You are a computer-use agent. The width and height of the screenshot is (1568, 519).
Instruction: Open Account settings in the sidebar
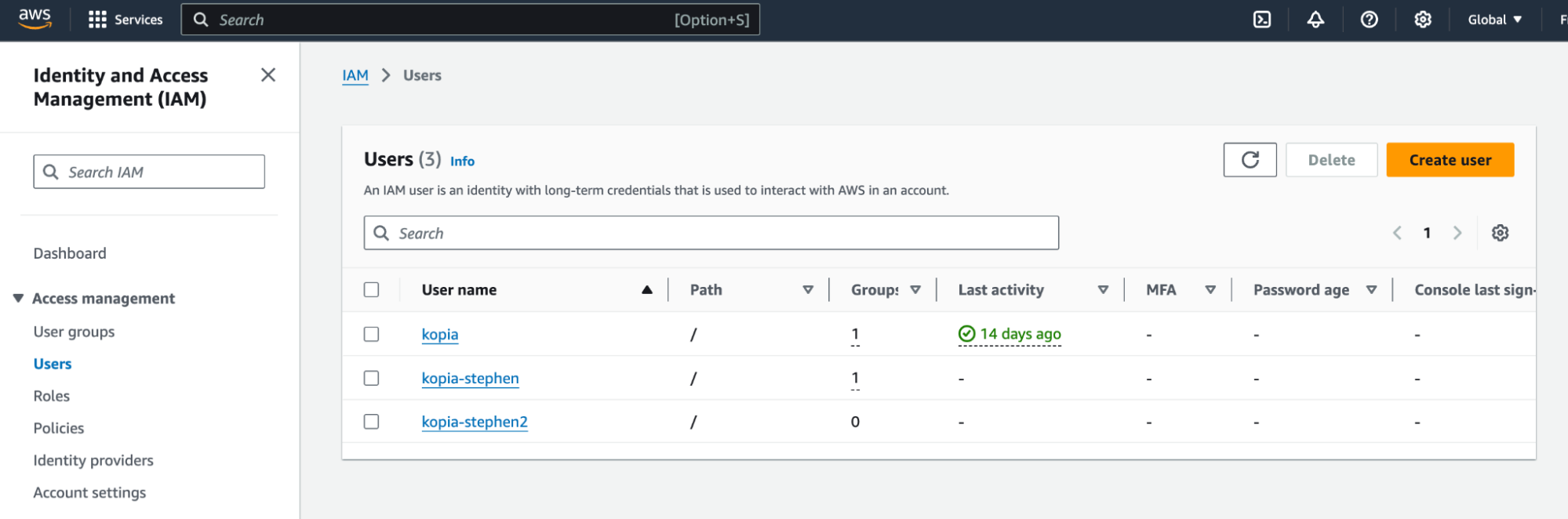coord(89,492)
